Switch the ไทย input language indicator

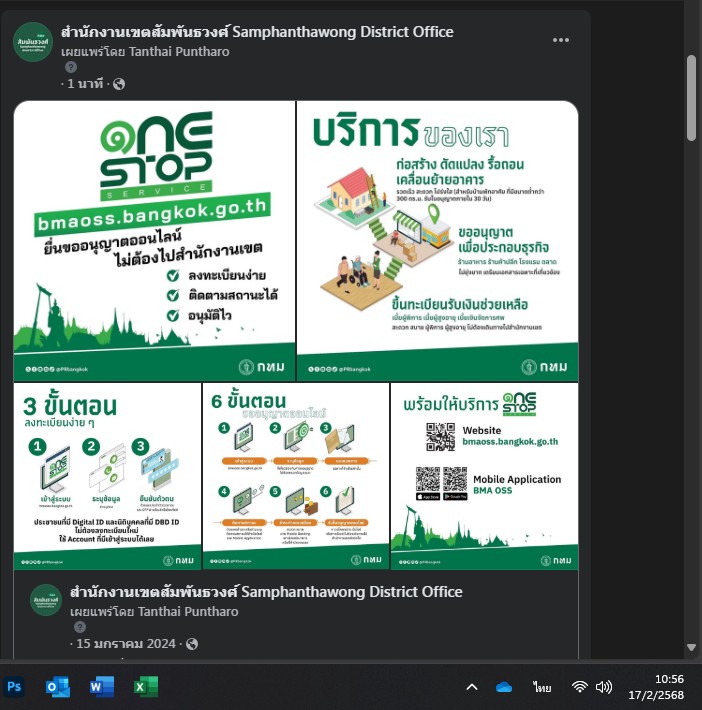pyautogui.click(x=542, y=687)
